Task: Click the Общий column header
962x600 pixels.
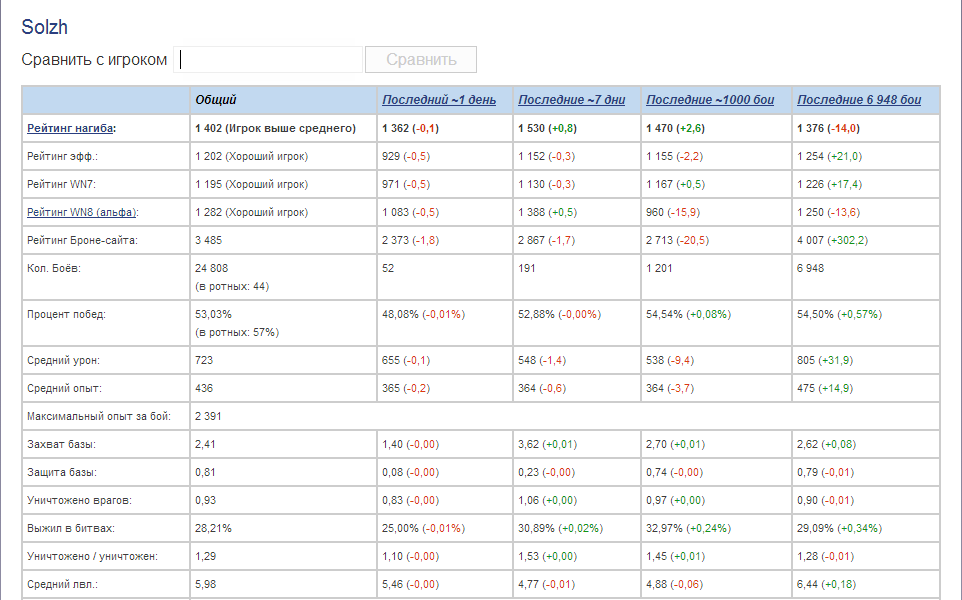Action: [216, 100]
